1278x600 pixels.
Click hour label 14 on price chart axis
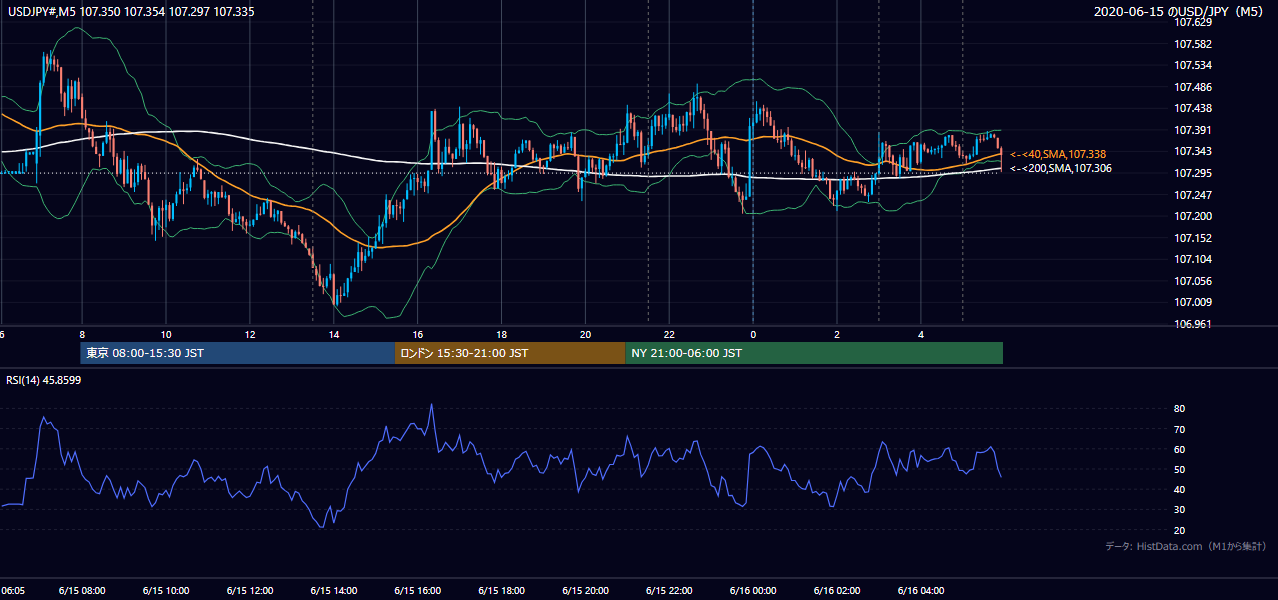point(334,335)
